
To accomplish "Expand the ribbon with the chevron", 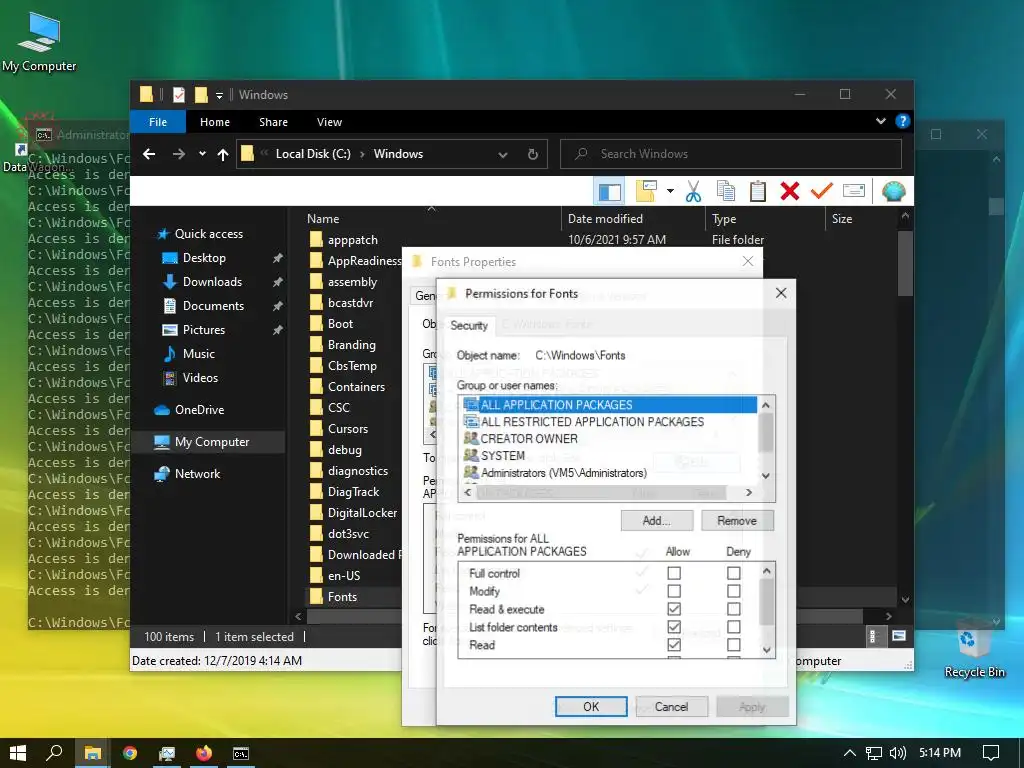I will pos(880,121).
